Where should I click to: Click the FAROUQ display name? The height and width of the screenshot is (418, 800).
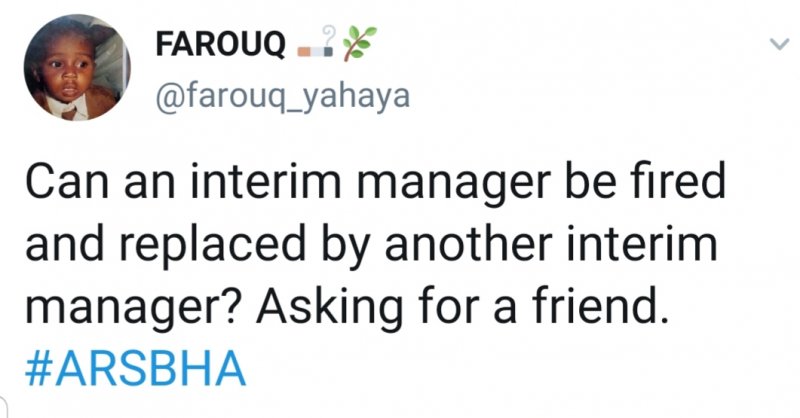pos(220,46)
